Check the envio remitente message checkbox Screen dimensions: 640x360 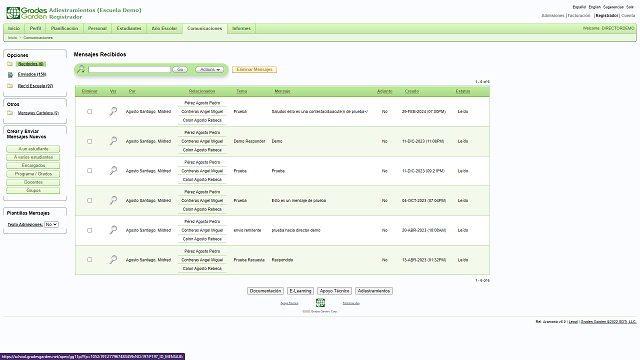(x=89, y=230)
